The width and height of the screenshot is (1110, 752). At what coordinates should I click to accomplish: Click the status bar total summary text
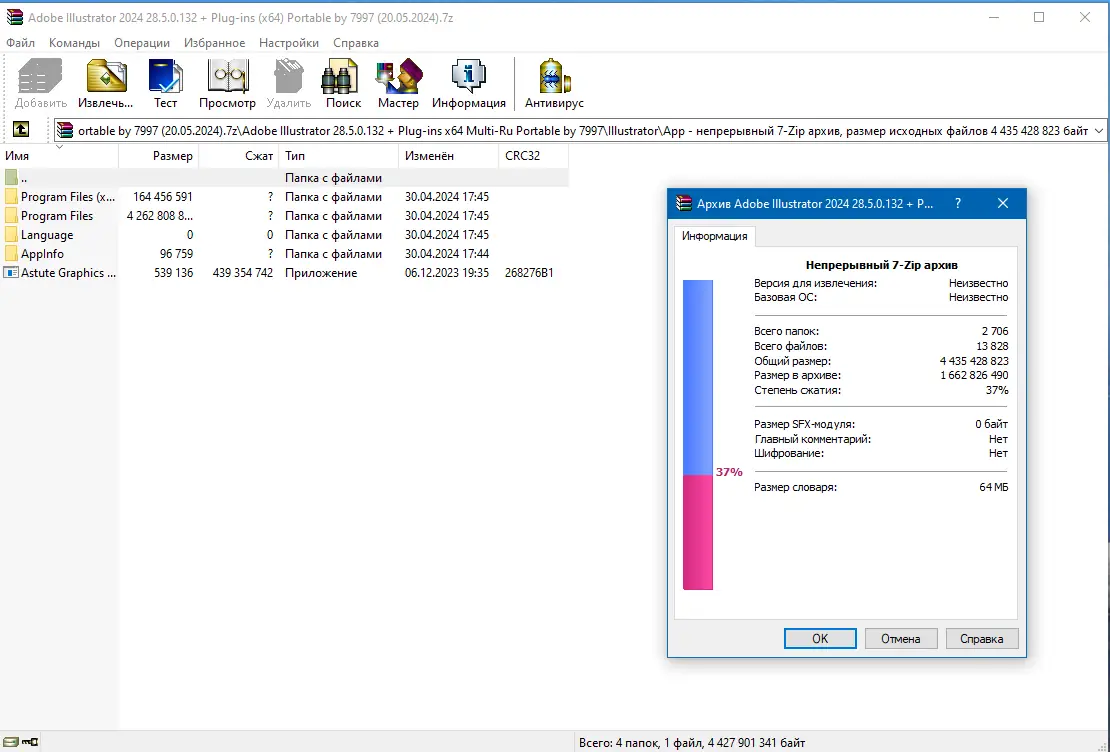[x=692, y=743]
